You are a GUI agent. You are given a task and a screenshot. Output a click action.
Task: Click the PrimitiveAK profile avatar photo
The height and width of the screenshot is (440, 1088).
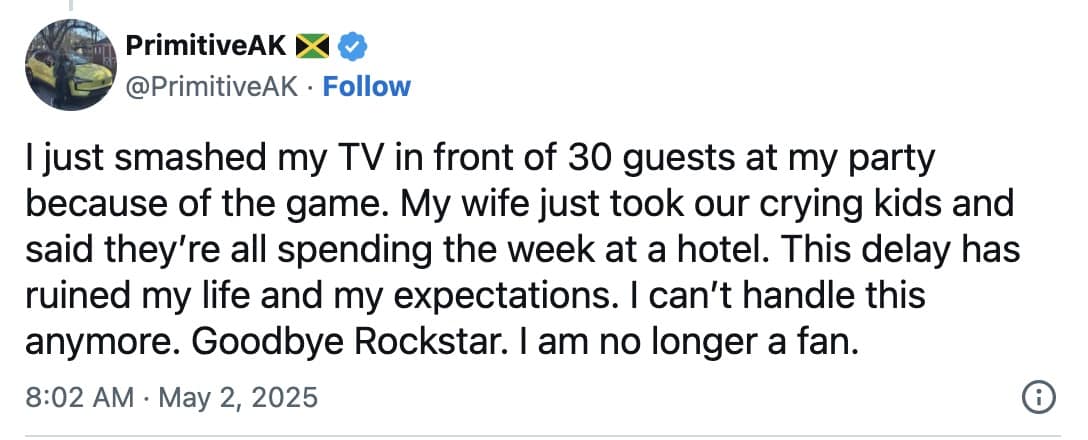tap(66, 62)
